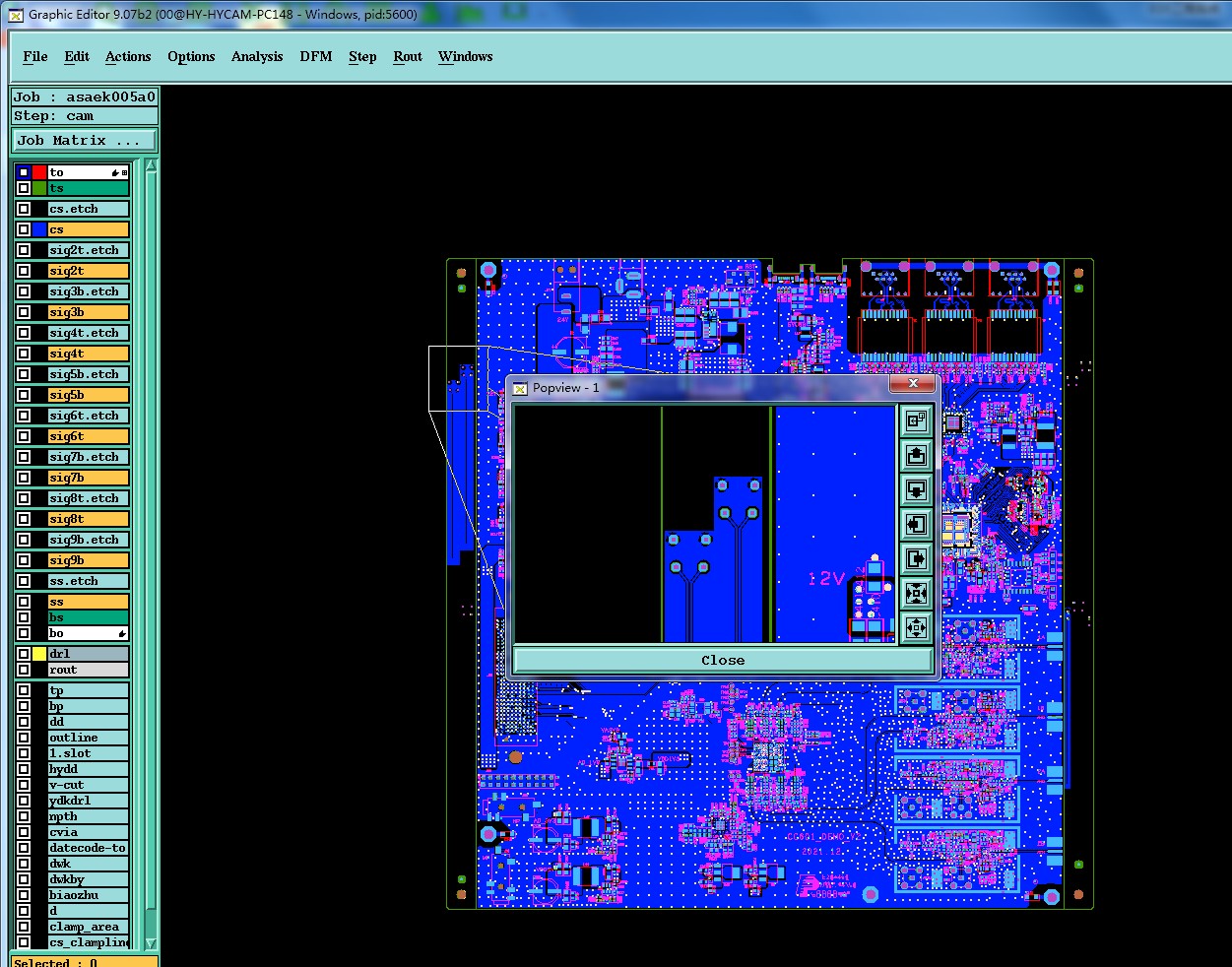Viewport: 1232px width, 967px height.
Task: Click the top popview window-link icon
Action: 916,421
